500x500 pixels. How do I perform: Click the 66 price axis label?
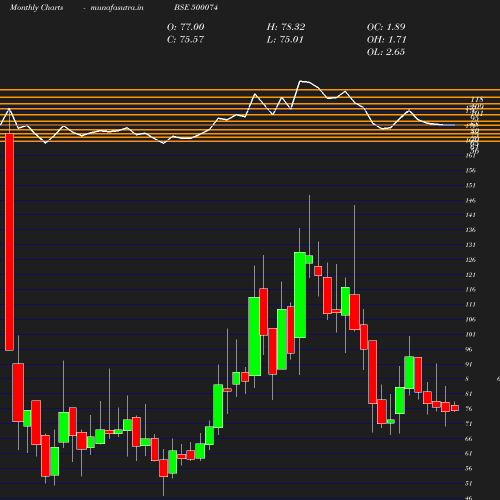(x=469, y=439)
